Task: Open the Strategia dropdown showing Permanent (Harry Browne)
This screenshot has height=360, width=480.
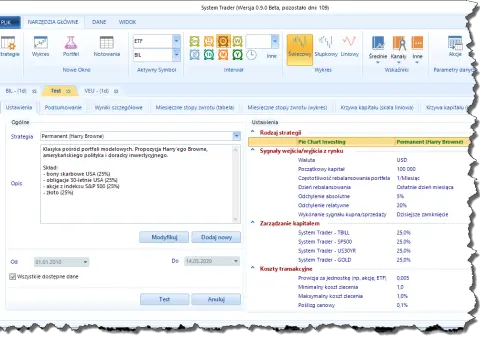Action: [236, 136]
